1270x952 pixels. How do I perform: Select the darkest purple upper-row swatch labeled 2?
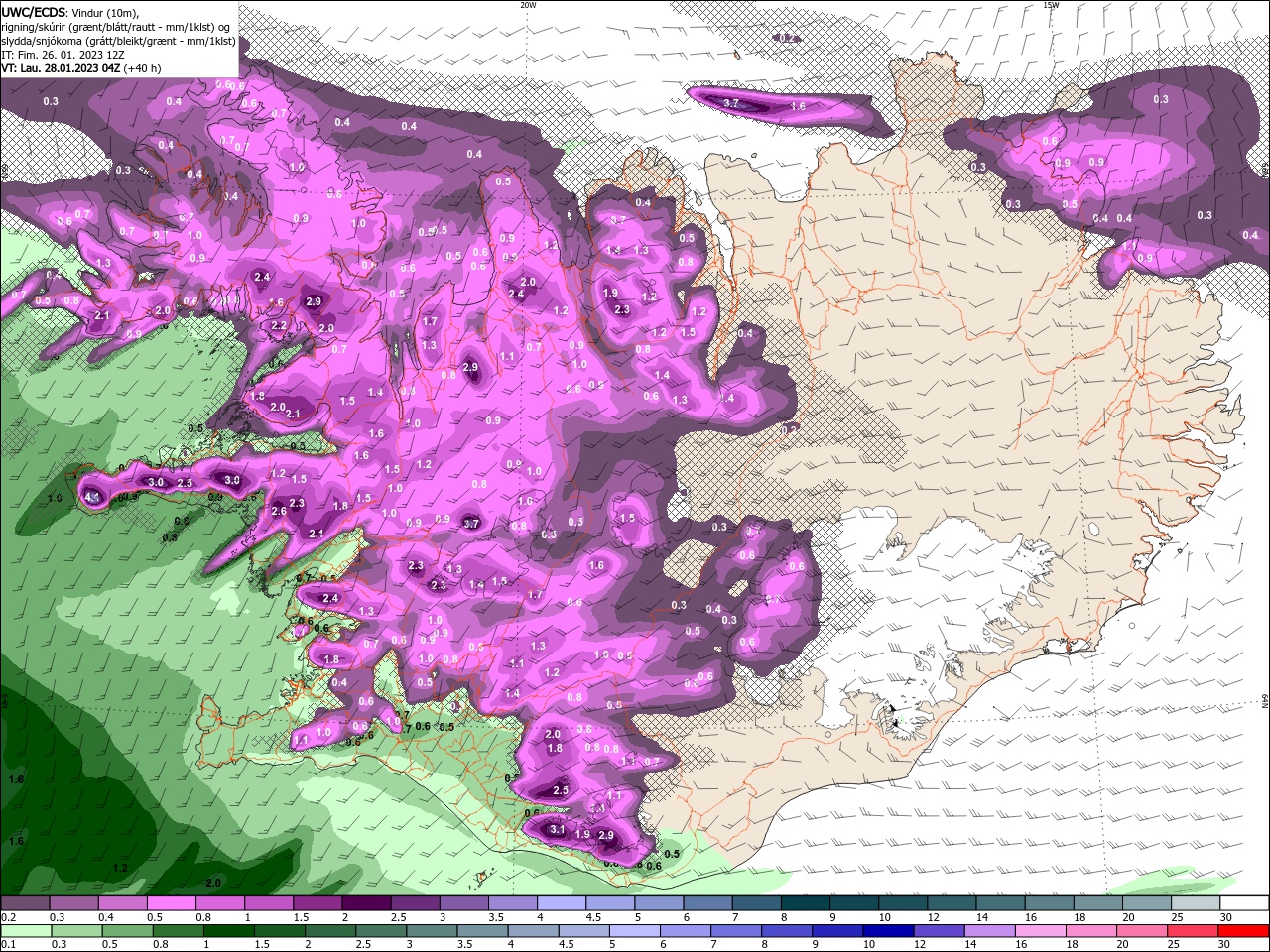(366, 903)
